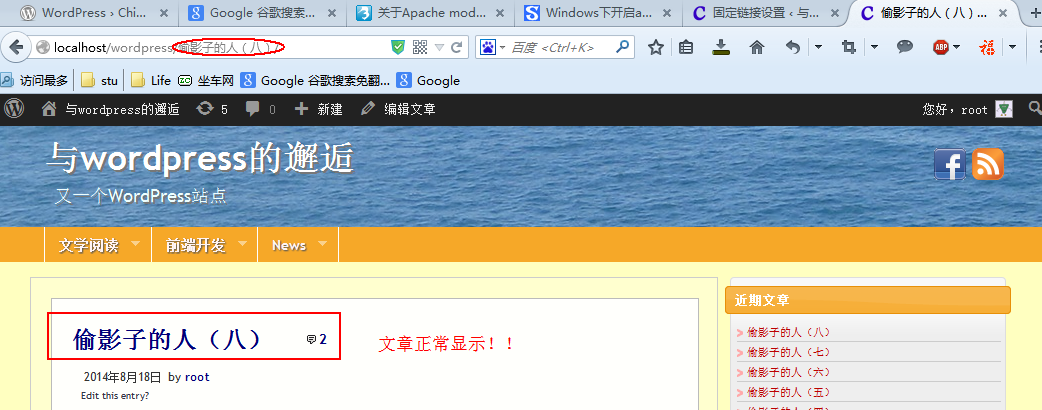Reload the page with the refresh icon
The height and width of the screenshot is (410, 1042).
456,47
